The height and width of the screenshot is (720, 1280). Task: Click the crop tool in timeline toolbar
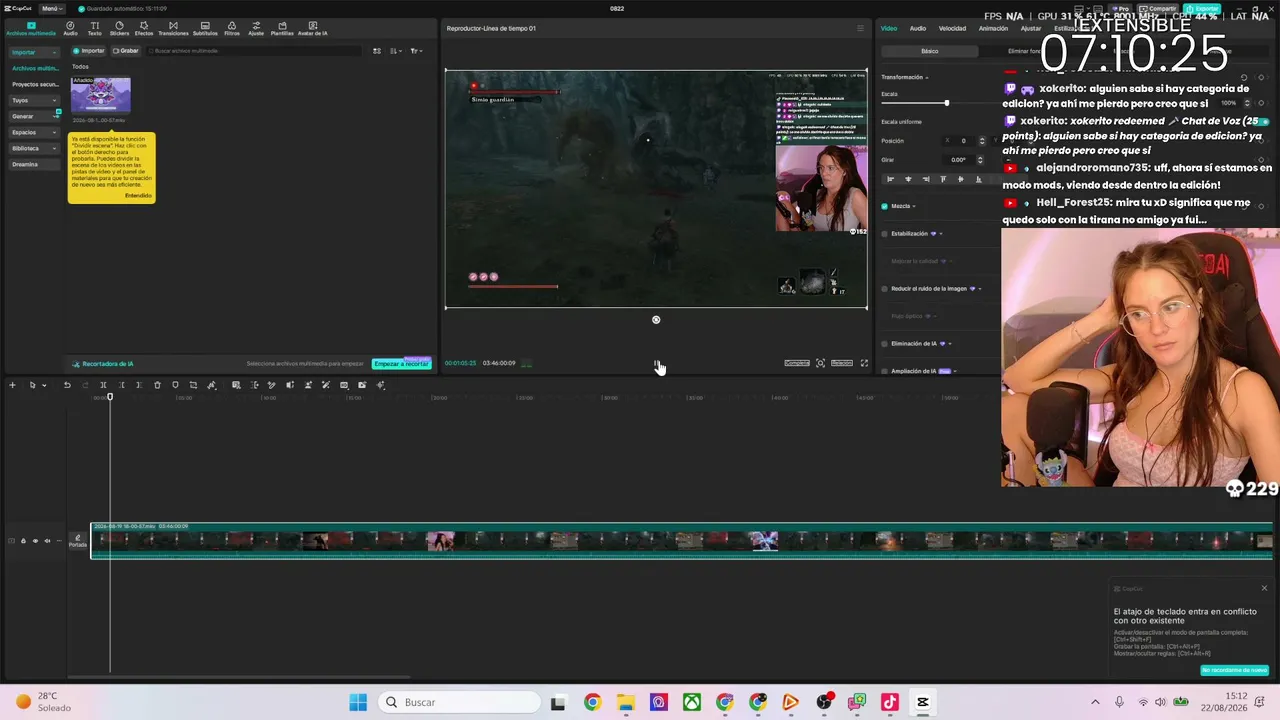193,385
